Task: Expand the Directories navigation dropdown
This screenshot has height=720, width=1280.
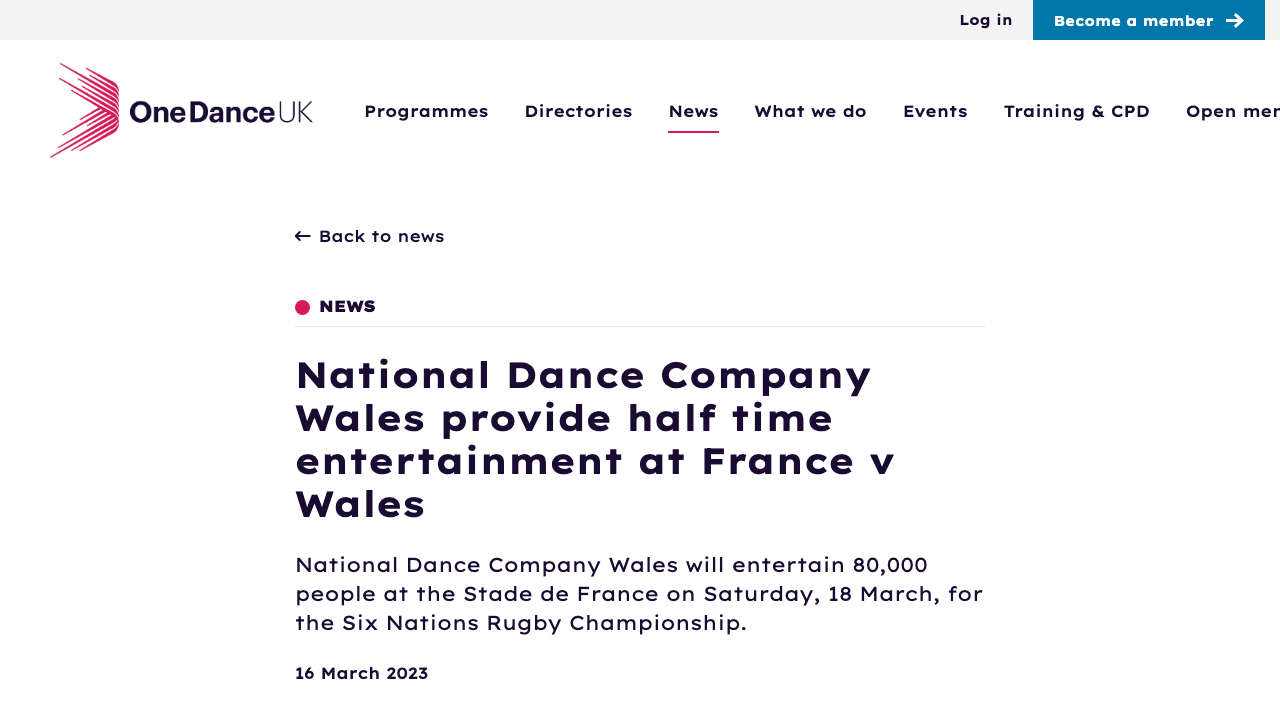Action: [578, 109]
